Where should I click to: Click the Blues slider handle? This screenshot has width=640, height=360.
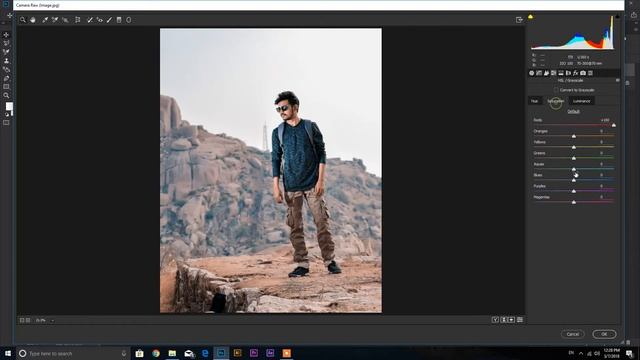point(573,180)
